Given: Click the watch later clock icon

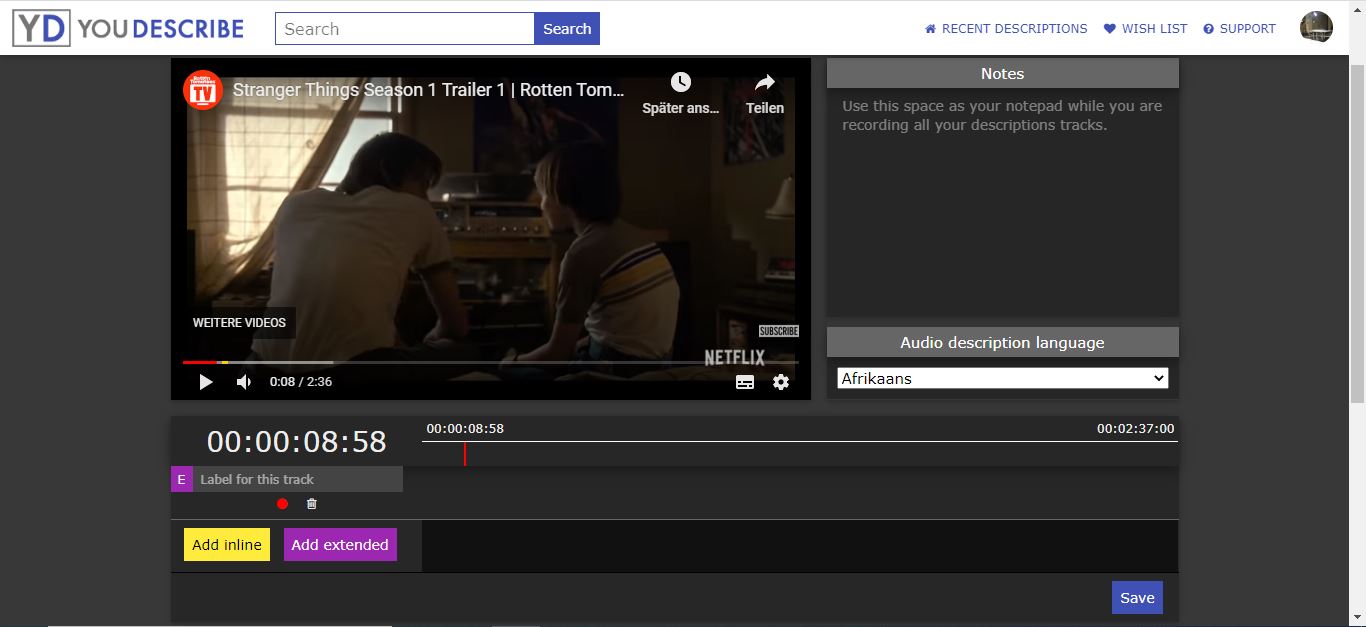Looking at the screenshot, I should click(681, 82).
